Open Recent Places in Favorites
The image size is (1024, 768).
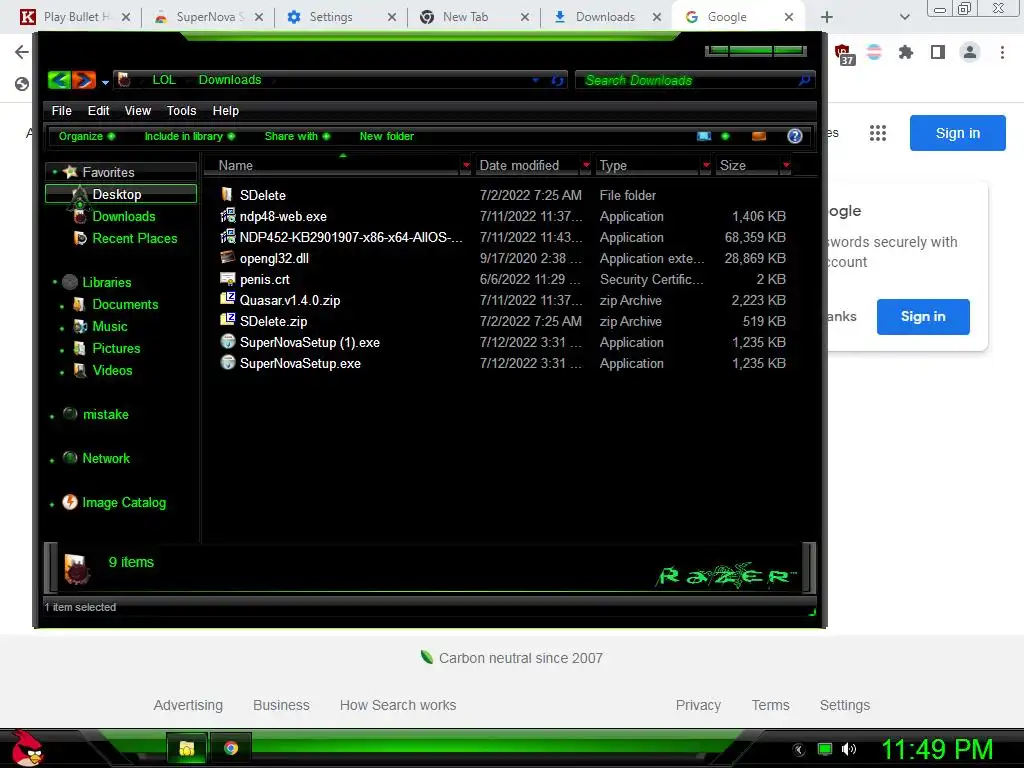[135, 238]
